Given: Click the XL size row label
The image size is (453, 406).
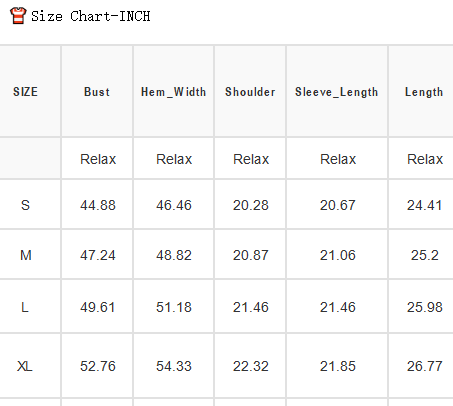Looking at the screenshot, I should pos(25,366).
